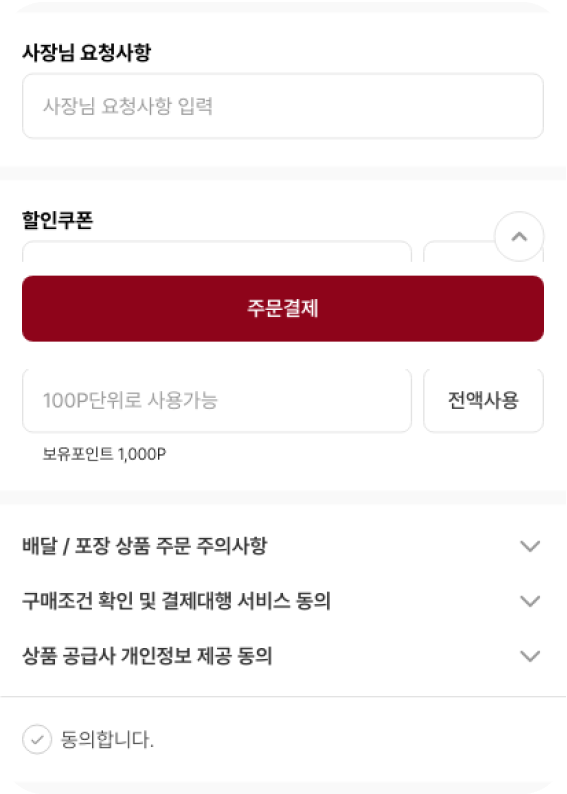
Task: Expand 구매조건 확인 및 결제대행 chevron arrow
Action: [530, 601]
